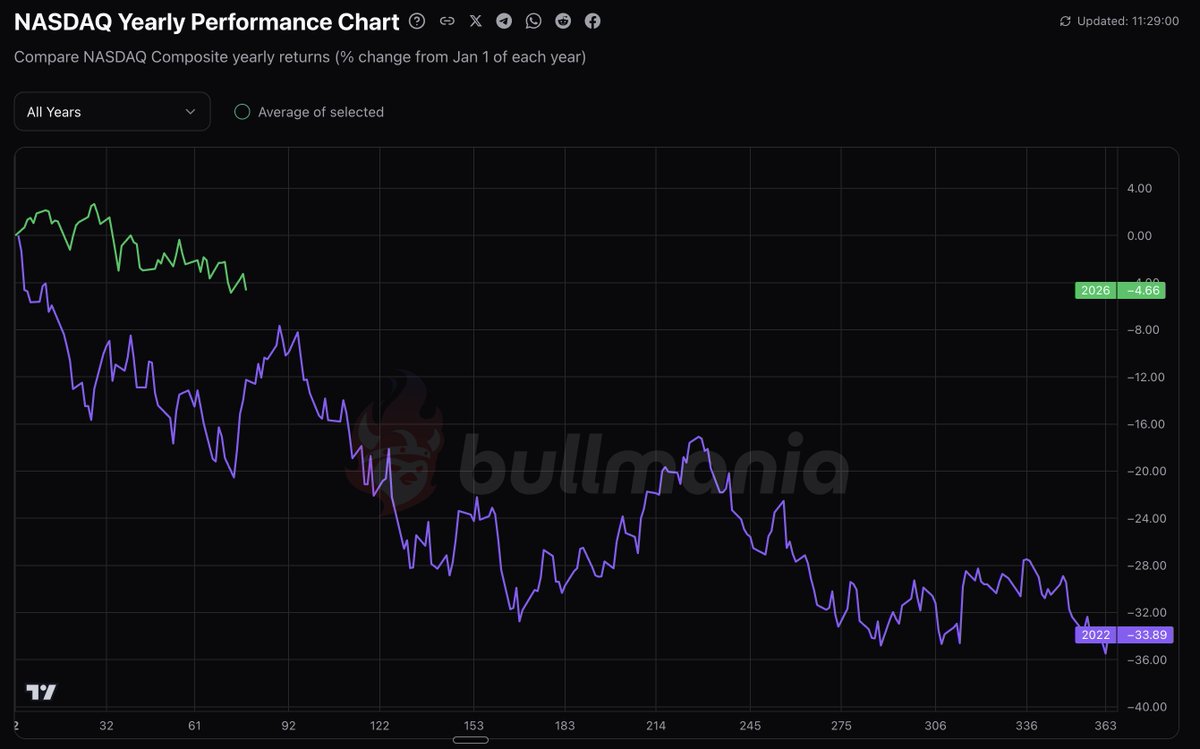The image size is (1200, 749).
Task: Click day 214 on x-axis
Action: 656,725
